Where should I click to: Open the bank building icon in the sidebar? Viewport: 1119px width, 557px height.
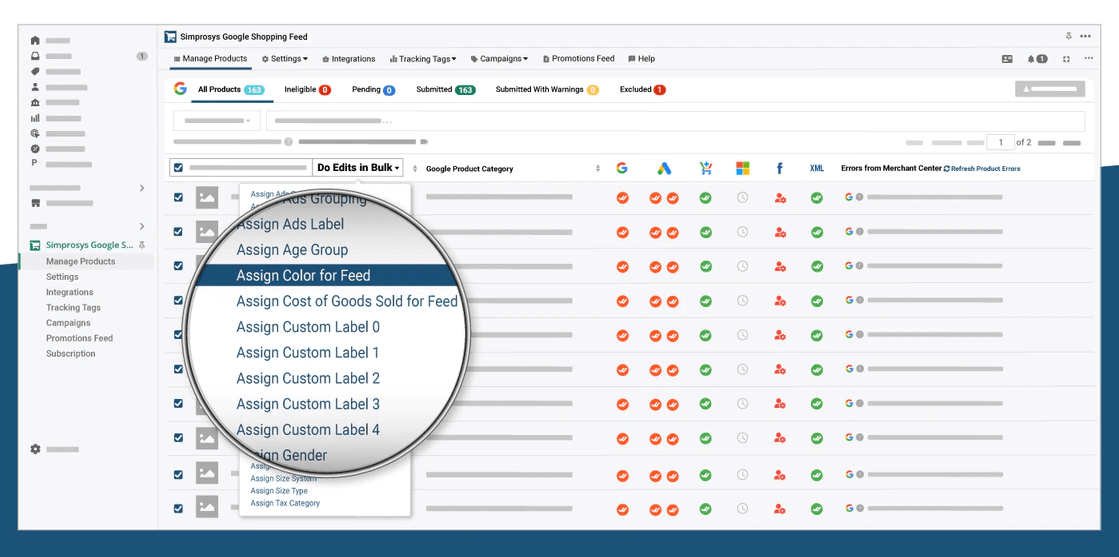click(x=35, y=103)
